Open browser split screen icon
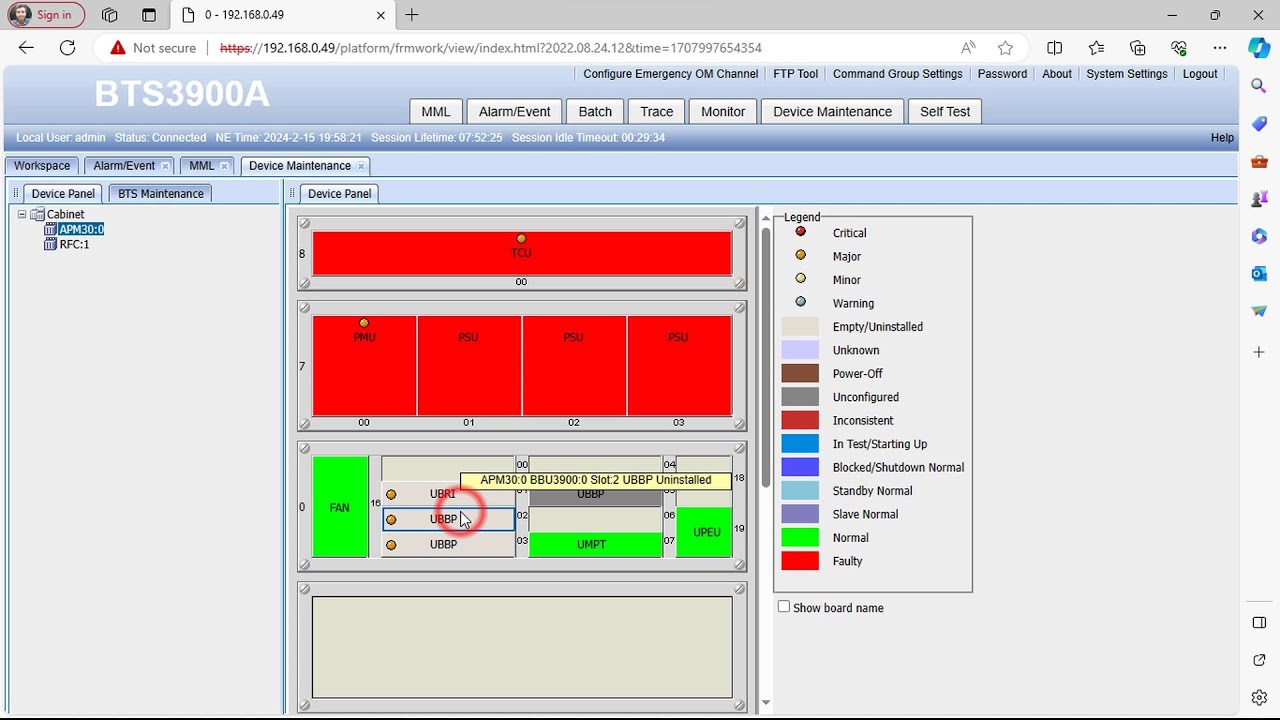 [x=1054, y=48]
